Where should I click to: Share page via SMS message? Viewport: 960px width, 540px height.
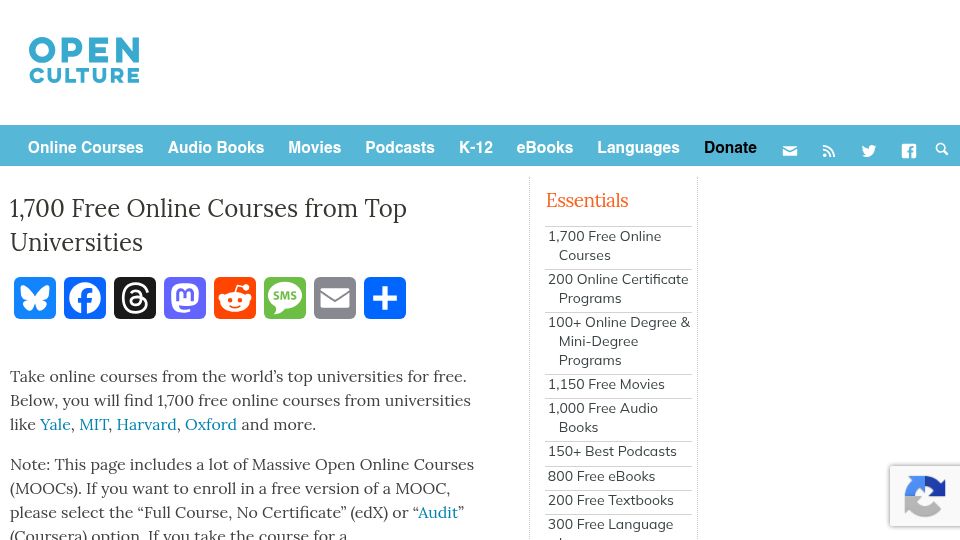point(285,298)
